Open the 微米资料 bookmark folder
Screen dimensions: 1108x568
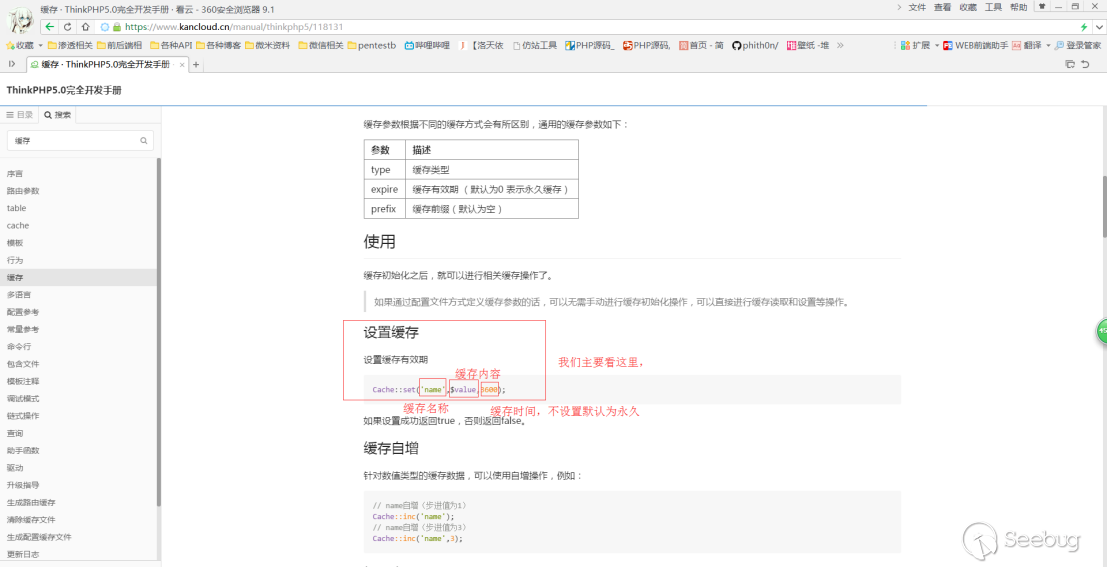pyautogui.click(x=267, y=45)
